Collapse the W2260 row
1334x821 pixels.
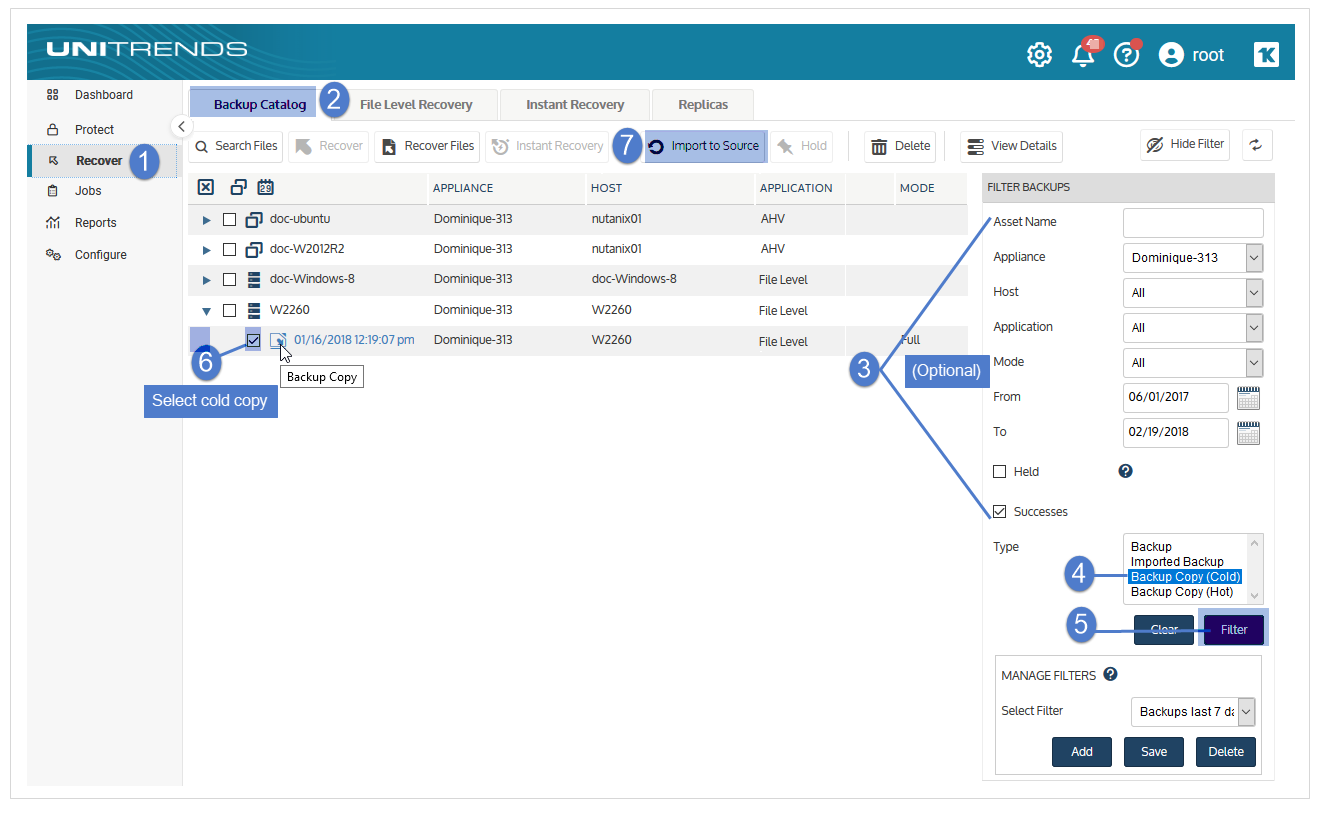pyautogui.click(x=207, y=311)
